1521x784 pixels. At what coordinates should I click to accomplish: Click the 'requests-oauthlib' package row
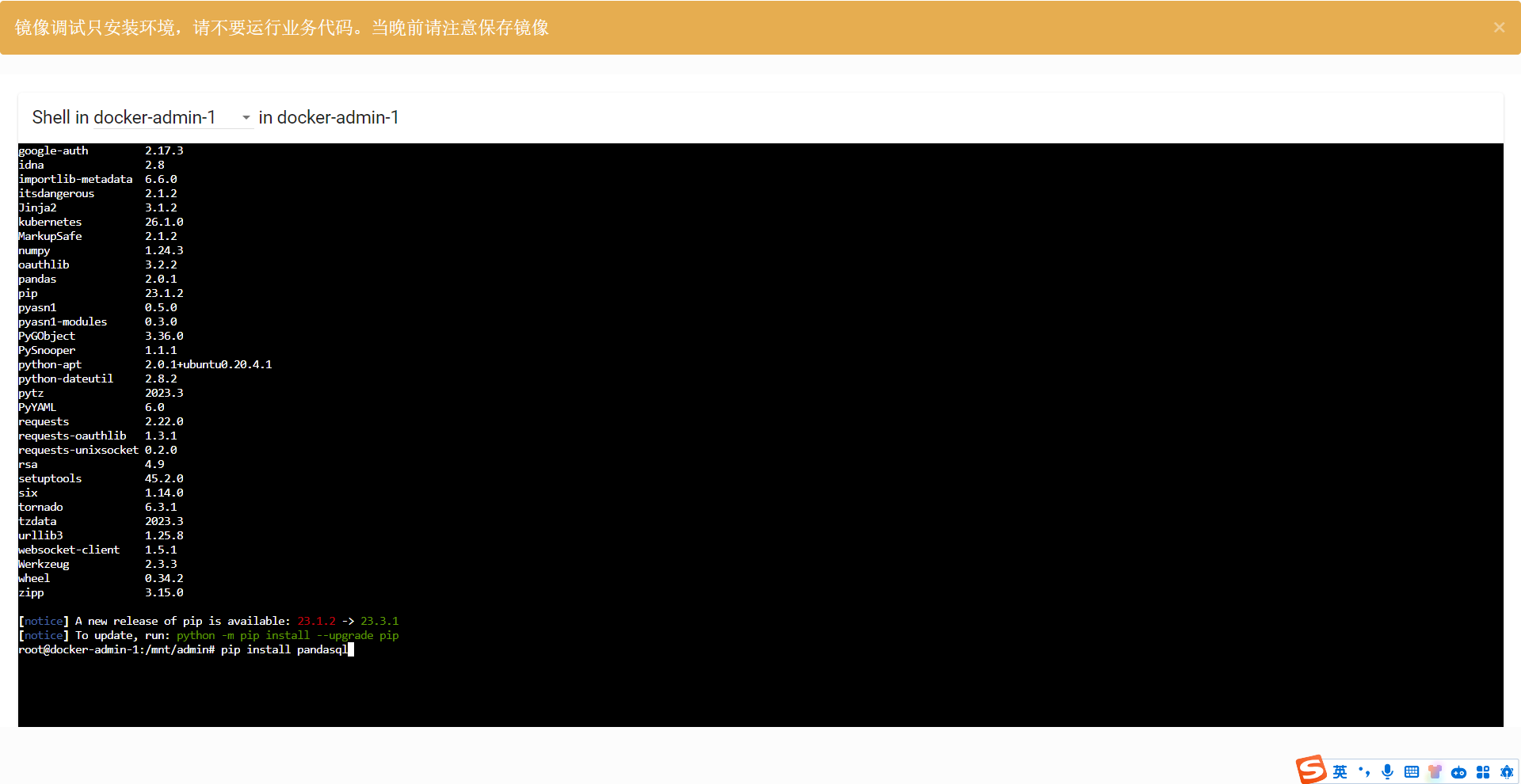[x=97, y=436]
